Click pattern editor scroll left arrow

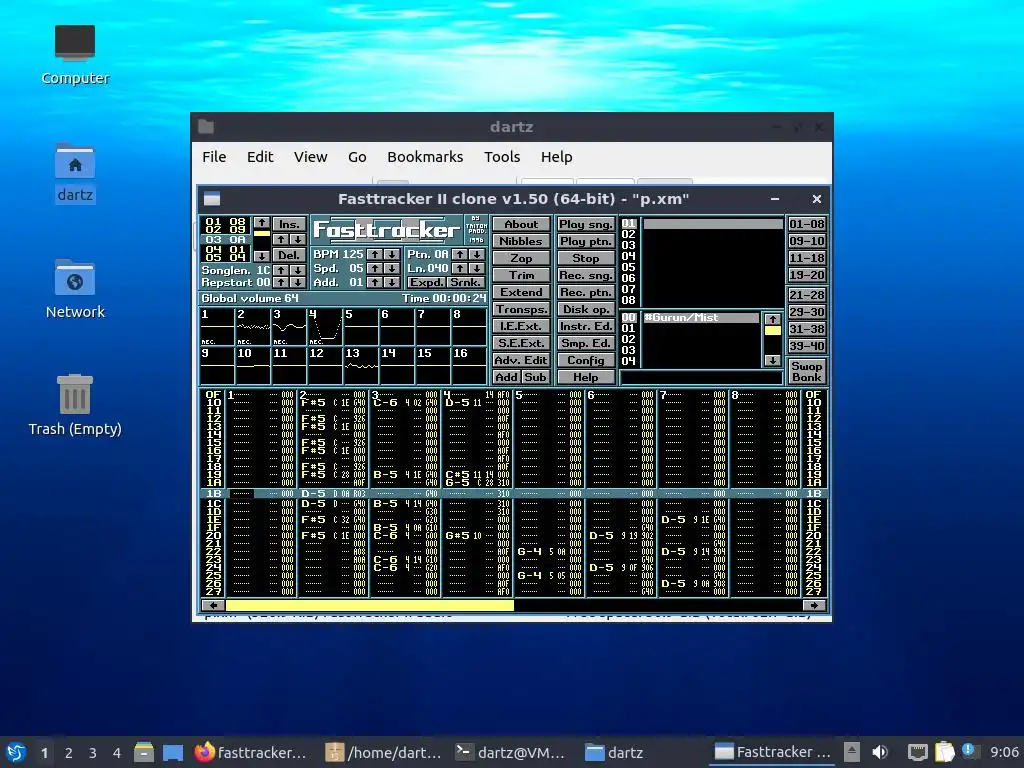pyautogui.click(x=213, y=605)
